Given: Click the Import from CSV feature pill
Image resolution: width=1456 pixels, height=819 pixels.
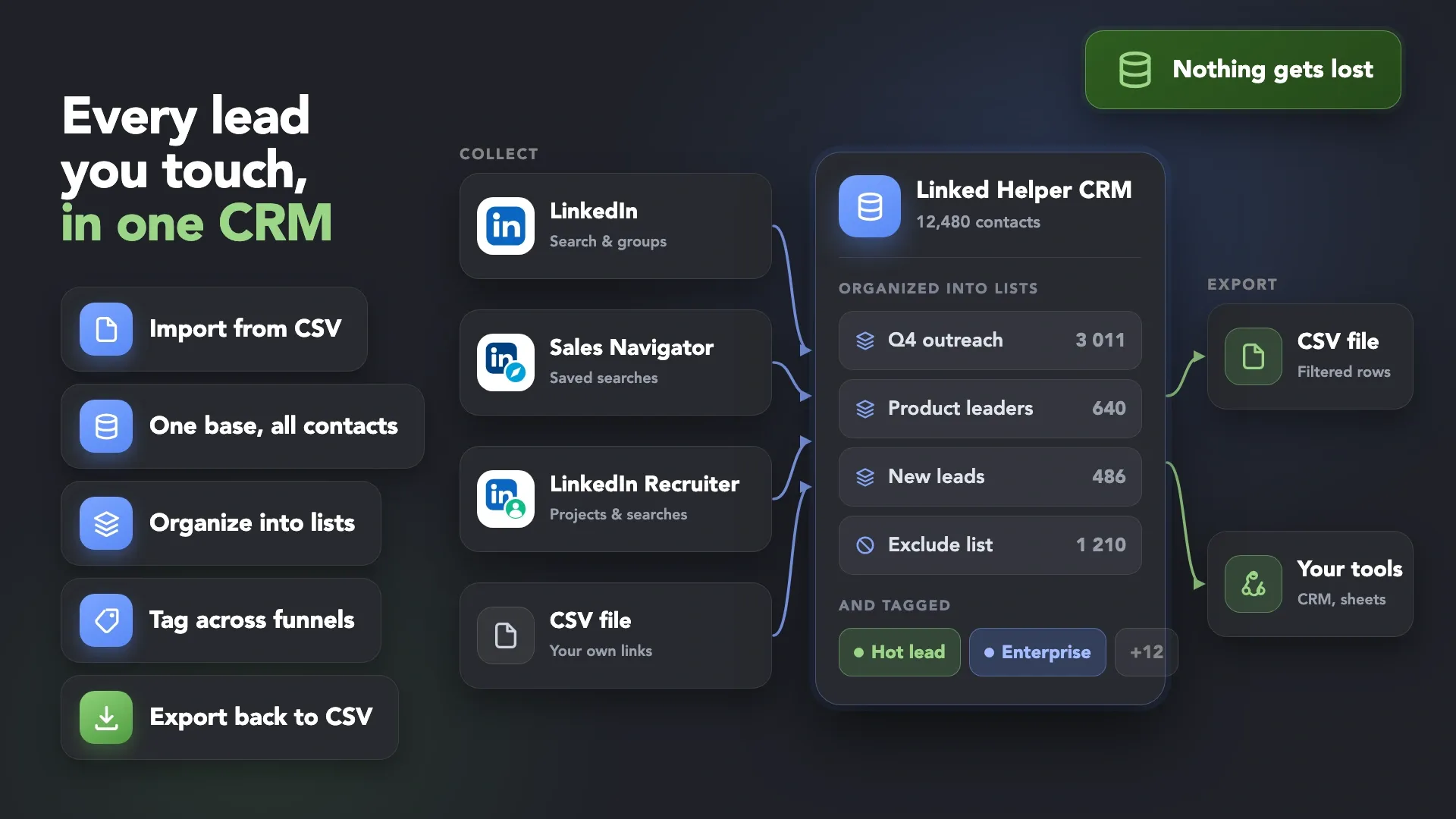Looking at the screenshot, I should pos(214,329).
